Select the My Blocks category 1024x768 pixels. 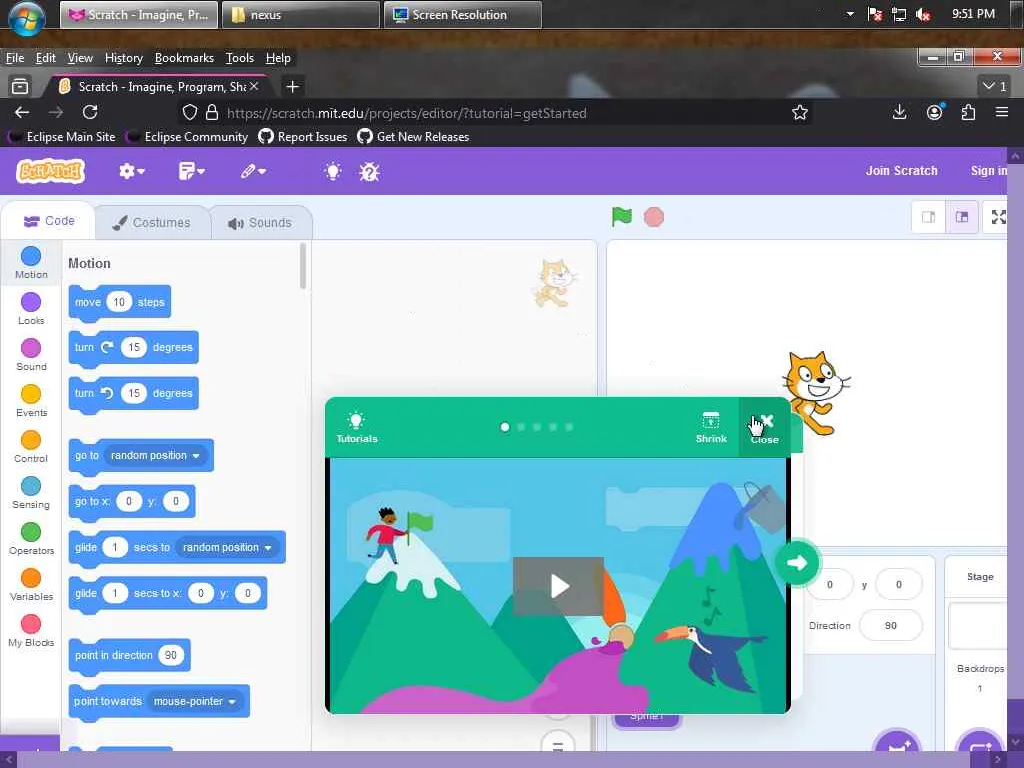(x=31, y=631)
